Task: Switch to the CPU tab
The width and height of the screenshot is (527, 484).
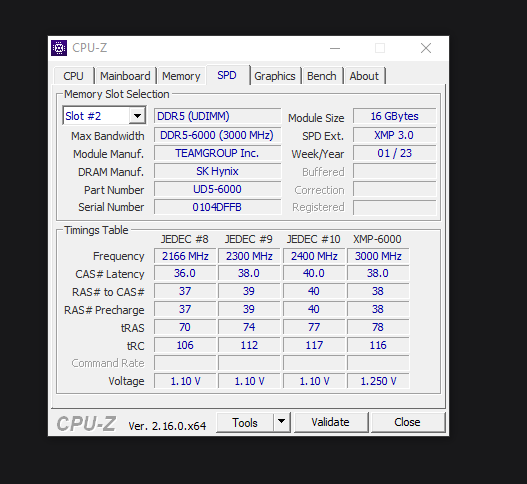Action: tap(74, 76)
